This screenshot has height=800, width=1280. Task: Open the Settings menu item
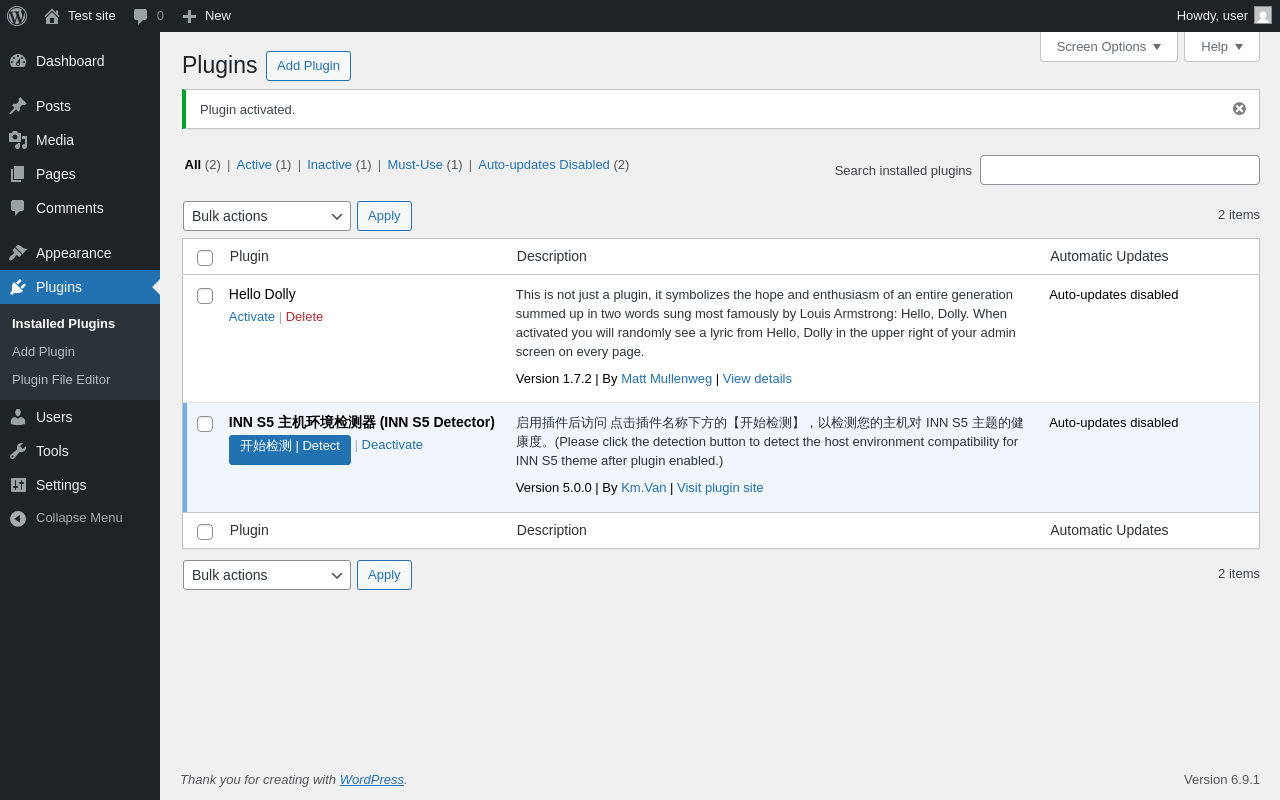(x=80, y=485)
